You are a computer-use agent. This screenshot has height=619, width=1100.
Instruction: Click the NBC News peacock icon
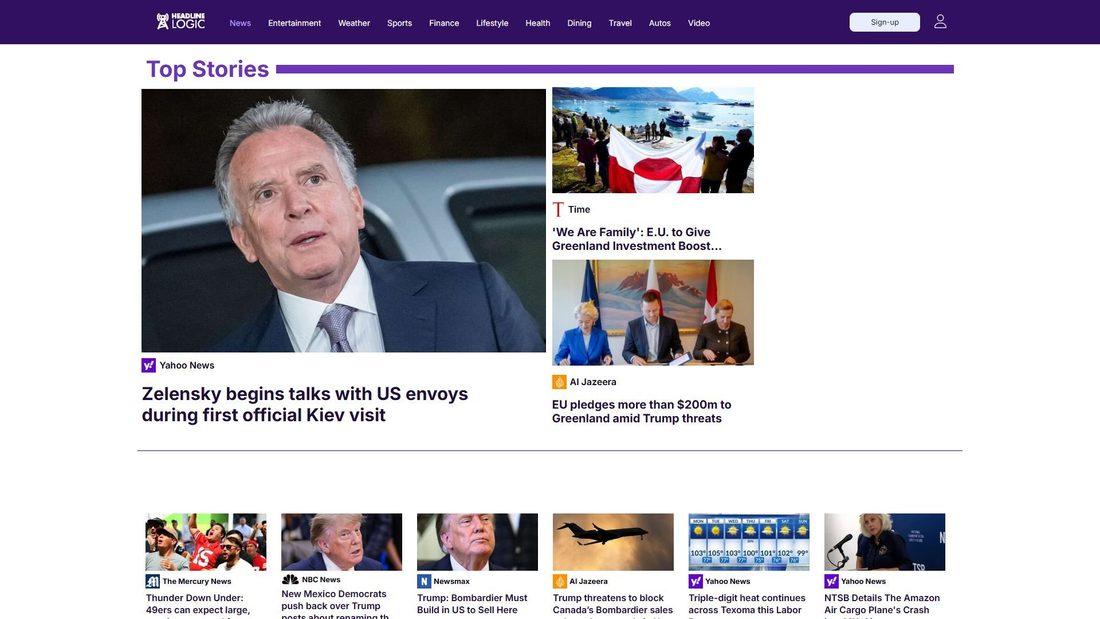[290, 580]
